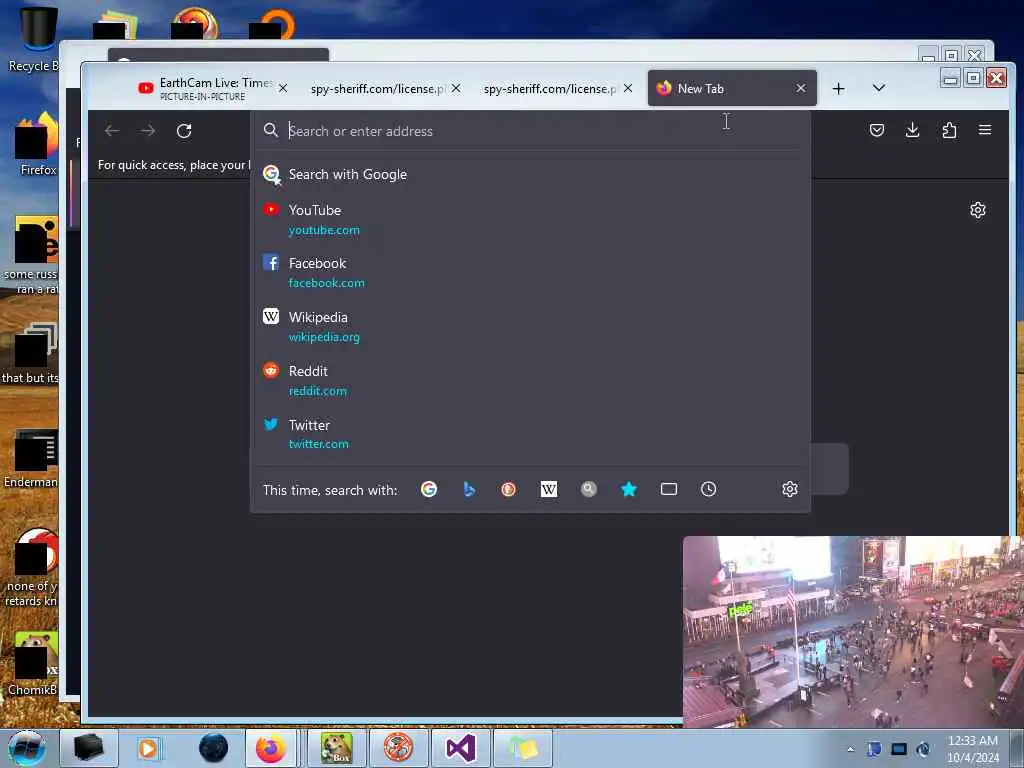Go forward with the forward arrow
This screenshot has height=768, width=1024.
[148, 131]
